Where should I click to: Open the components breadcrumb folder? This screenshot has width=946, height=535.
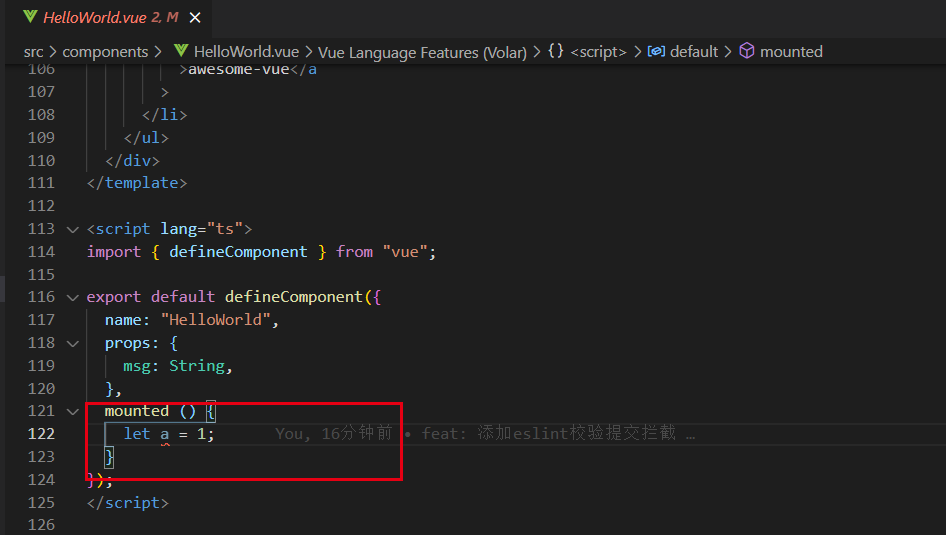point(105,52)
